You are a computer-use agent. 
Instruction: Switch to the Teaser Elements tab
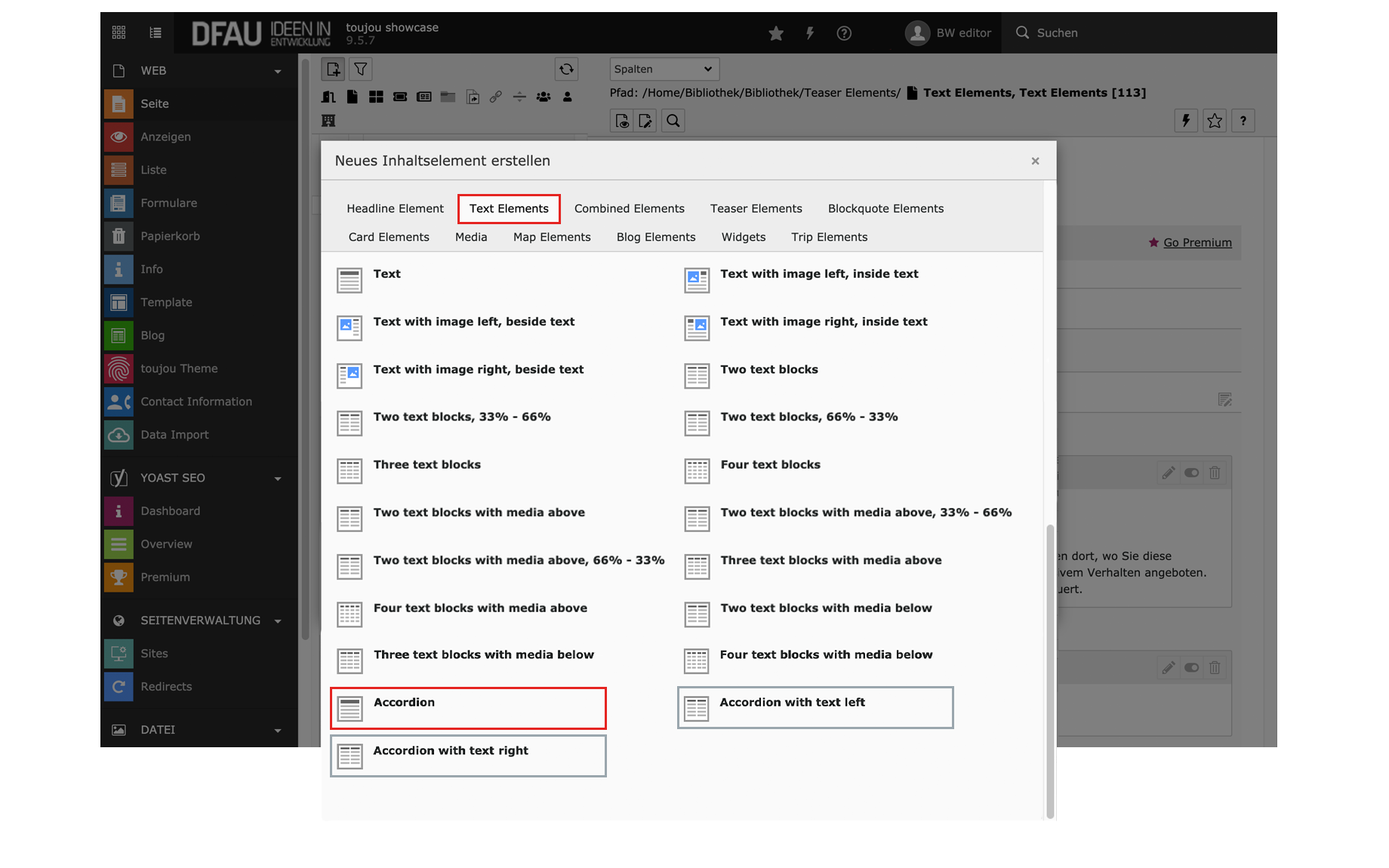tap(756, 209)
